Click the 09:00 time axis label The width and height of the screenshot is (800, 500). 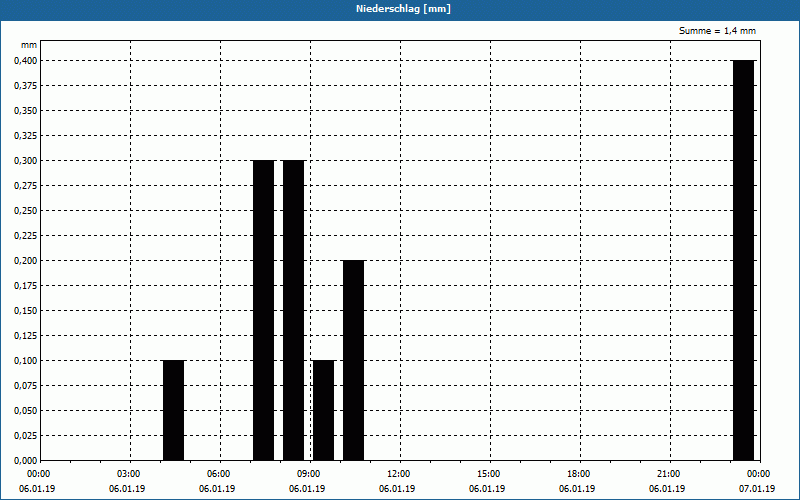click(x=308, y=474)
